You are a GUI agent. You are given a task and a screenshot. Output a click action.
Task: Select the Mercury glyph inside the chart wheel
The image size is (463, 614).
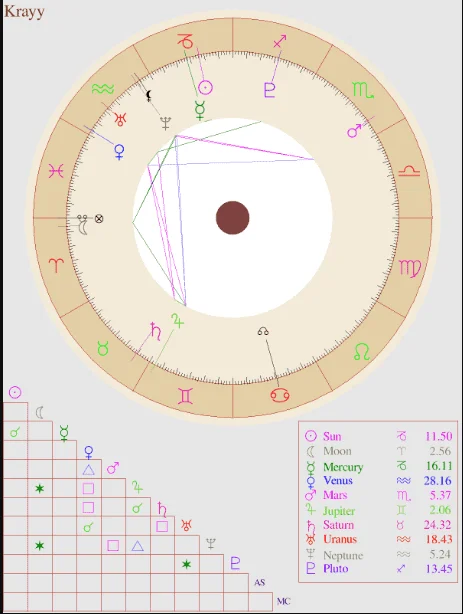coord(200,110)
